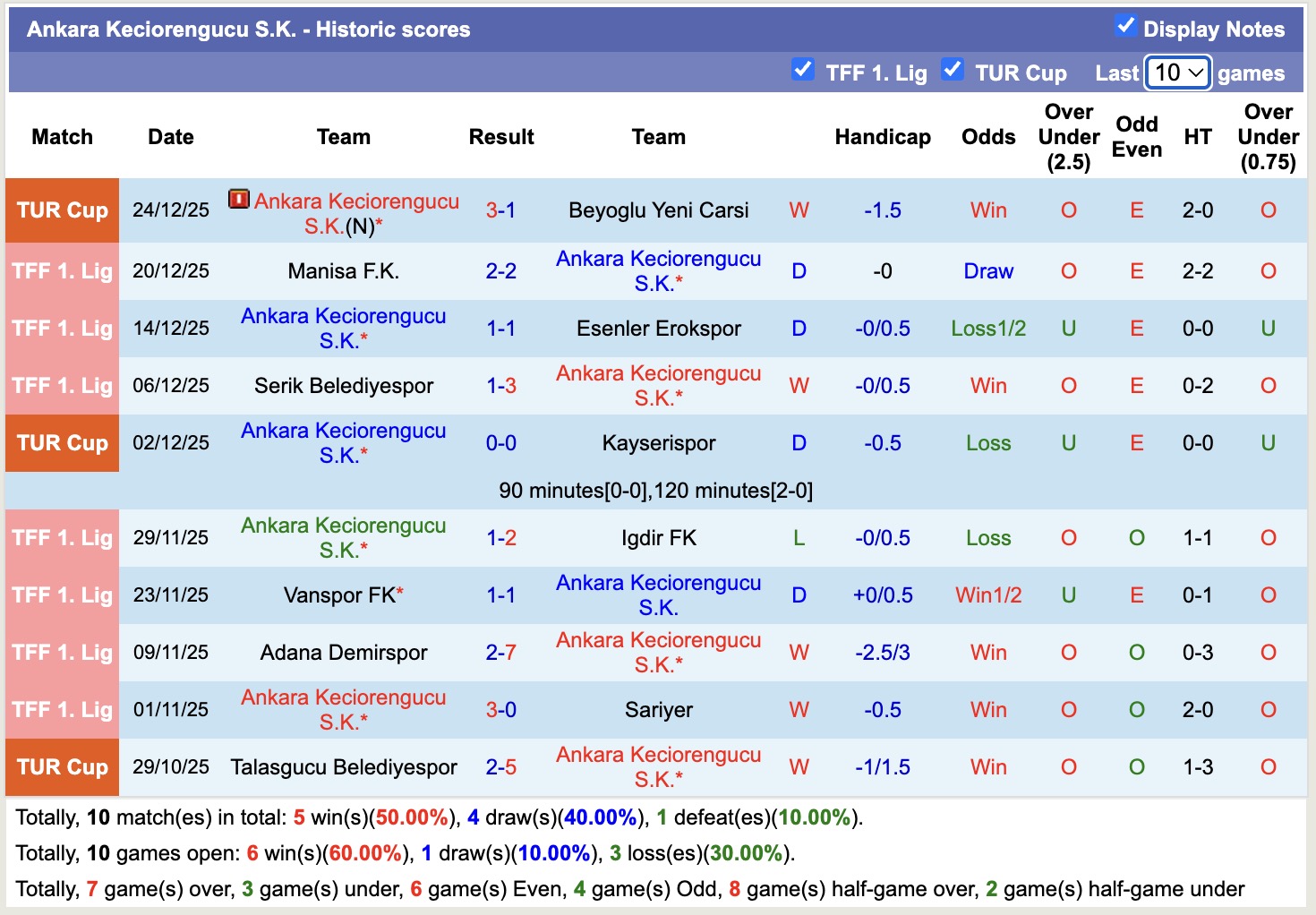Viewport: 1316px width, 915px height.
Task: Click the 2-7 result versus Adana Demirspor
Action: [500, 653]
